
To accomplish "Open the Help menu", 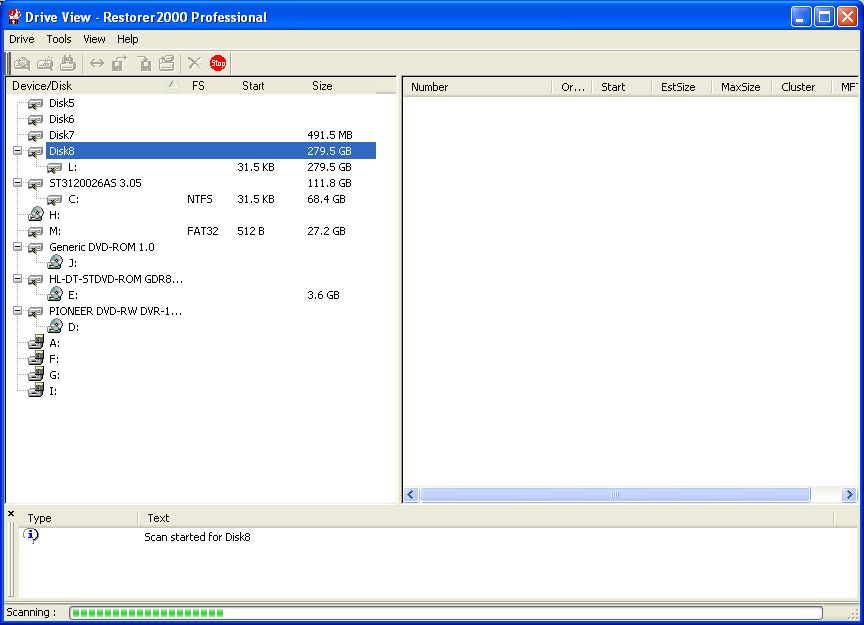I will pyautogui.click(x=127, y=39).
